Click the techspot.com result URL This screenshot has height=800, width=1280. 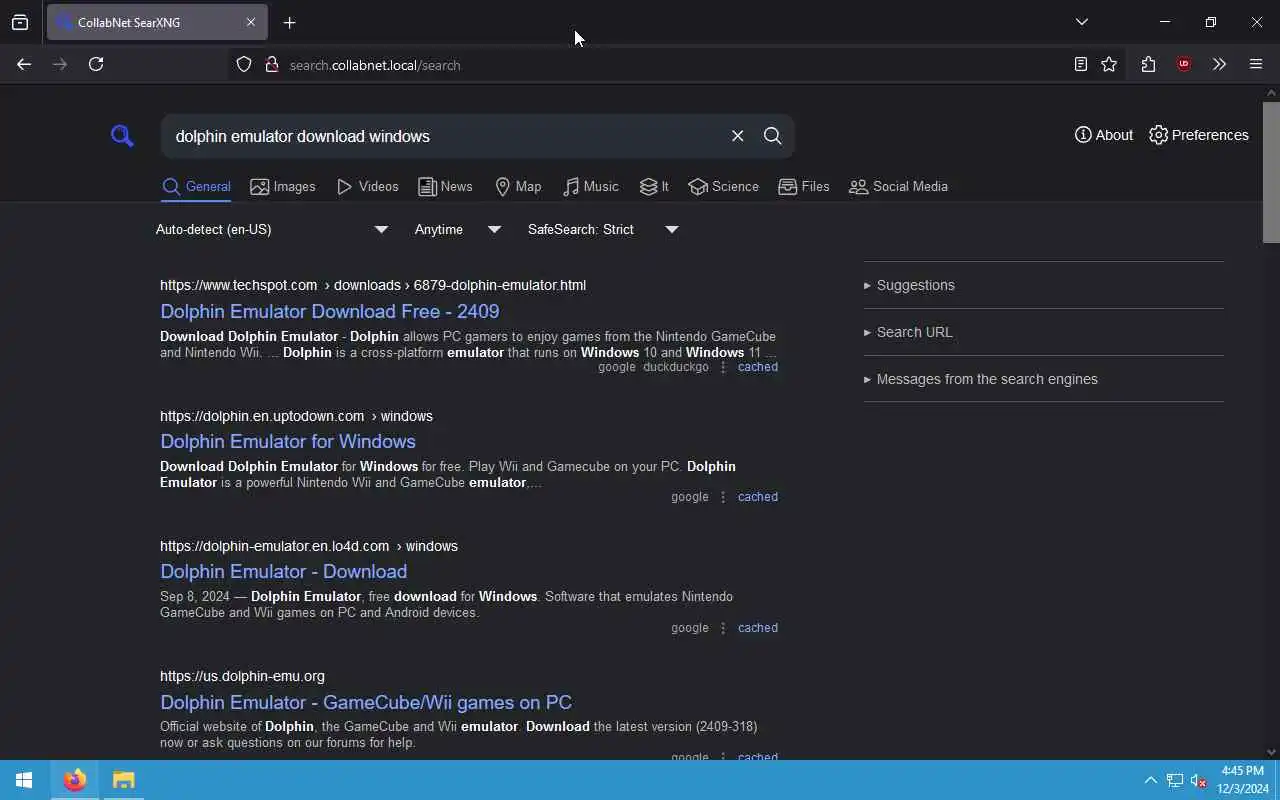373,285
